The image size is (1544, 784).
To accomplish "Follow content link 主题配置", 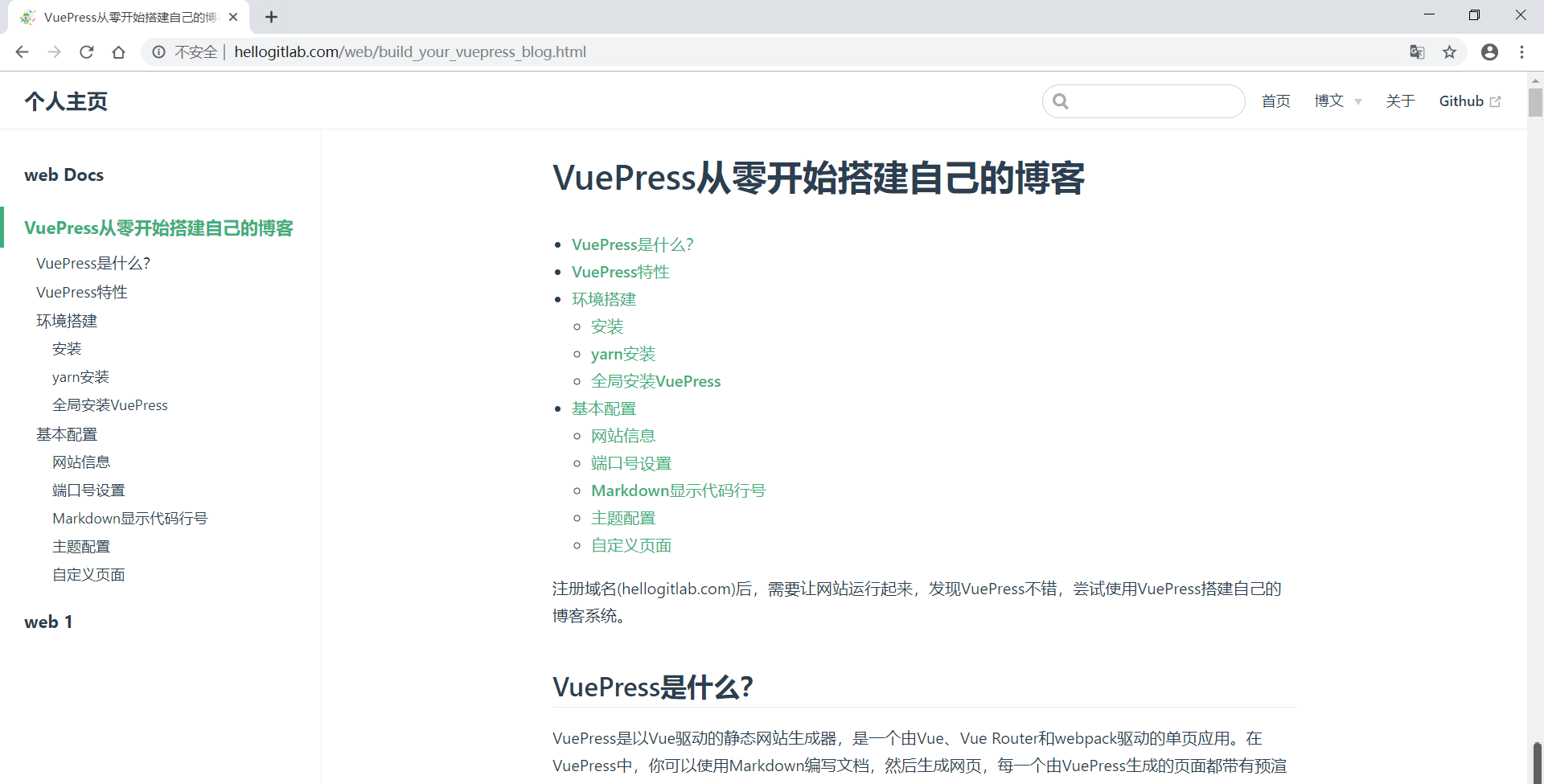I will (x=623, y=518).
